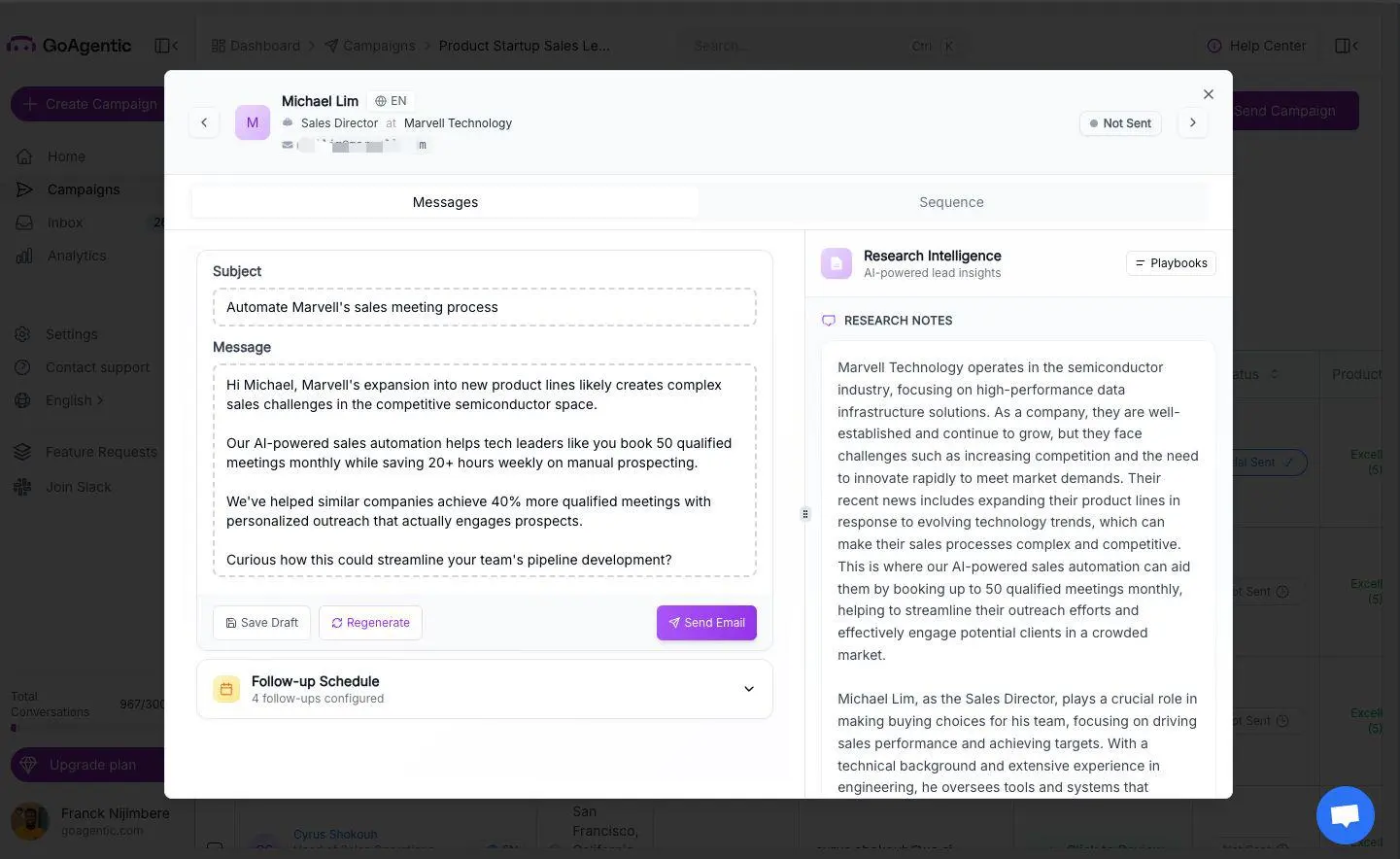Viewport: 1400px width, 859px height.
Task: Click the EN language badge
Action: pyautogui.click(x=392, y=101)
